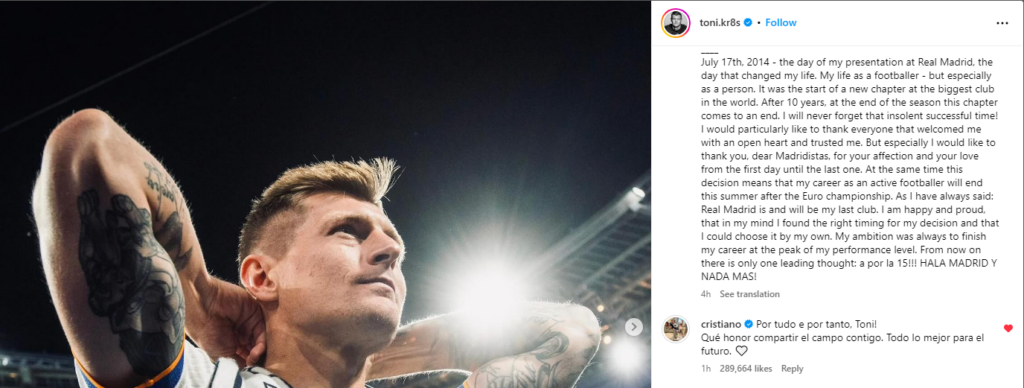The width and height of the screenshot is (1024, 388).
Task: Click the 1h timestamp on cristiano's comment
Action: [705, 368]
